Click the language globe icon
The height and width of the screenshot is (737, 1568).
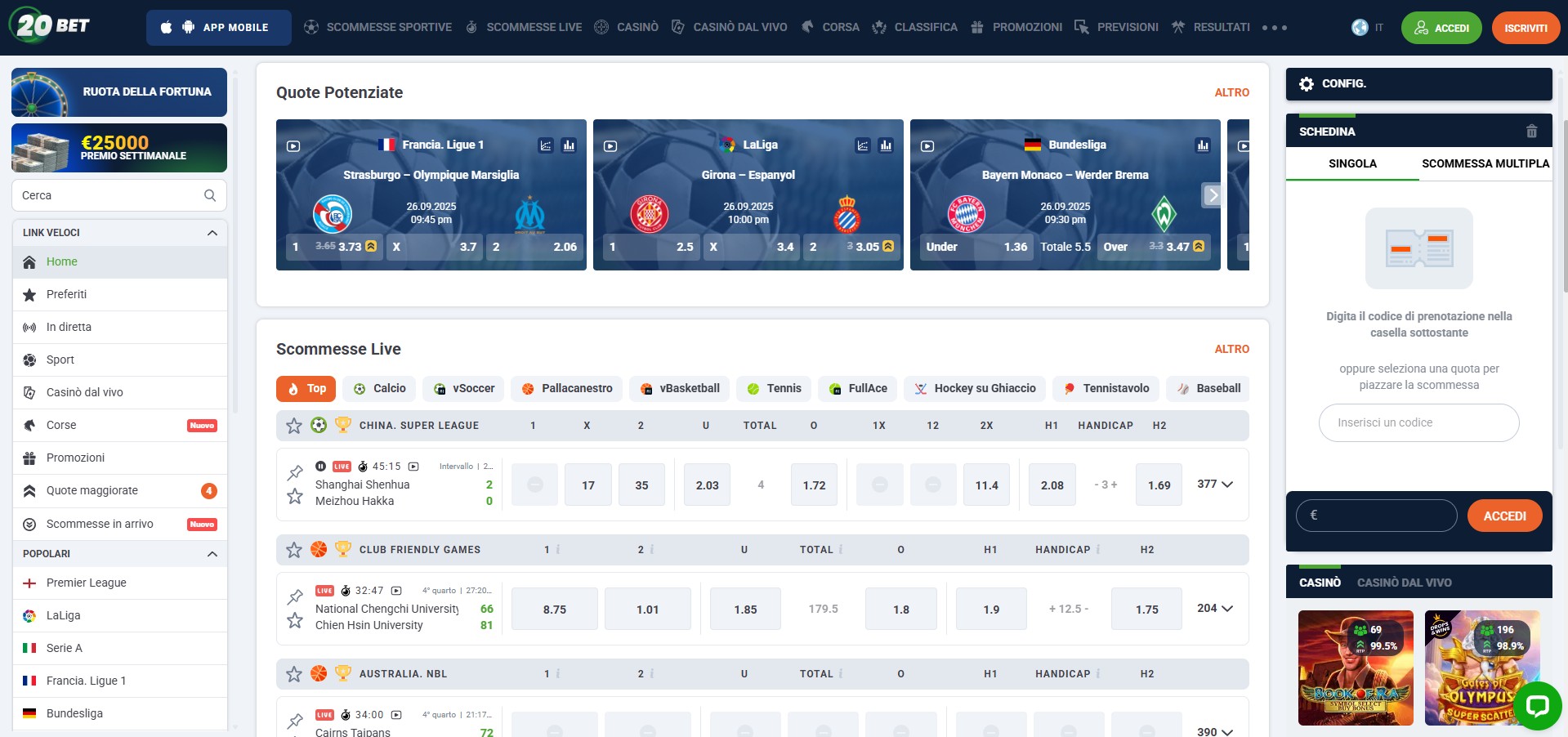pyautogui.click(x=1360, y=28)
